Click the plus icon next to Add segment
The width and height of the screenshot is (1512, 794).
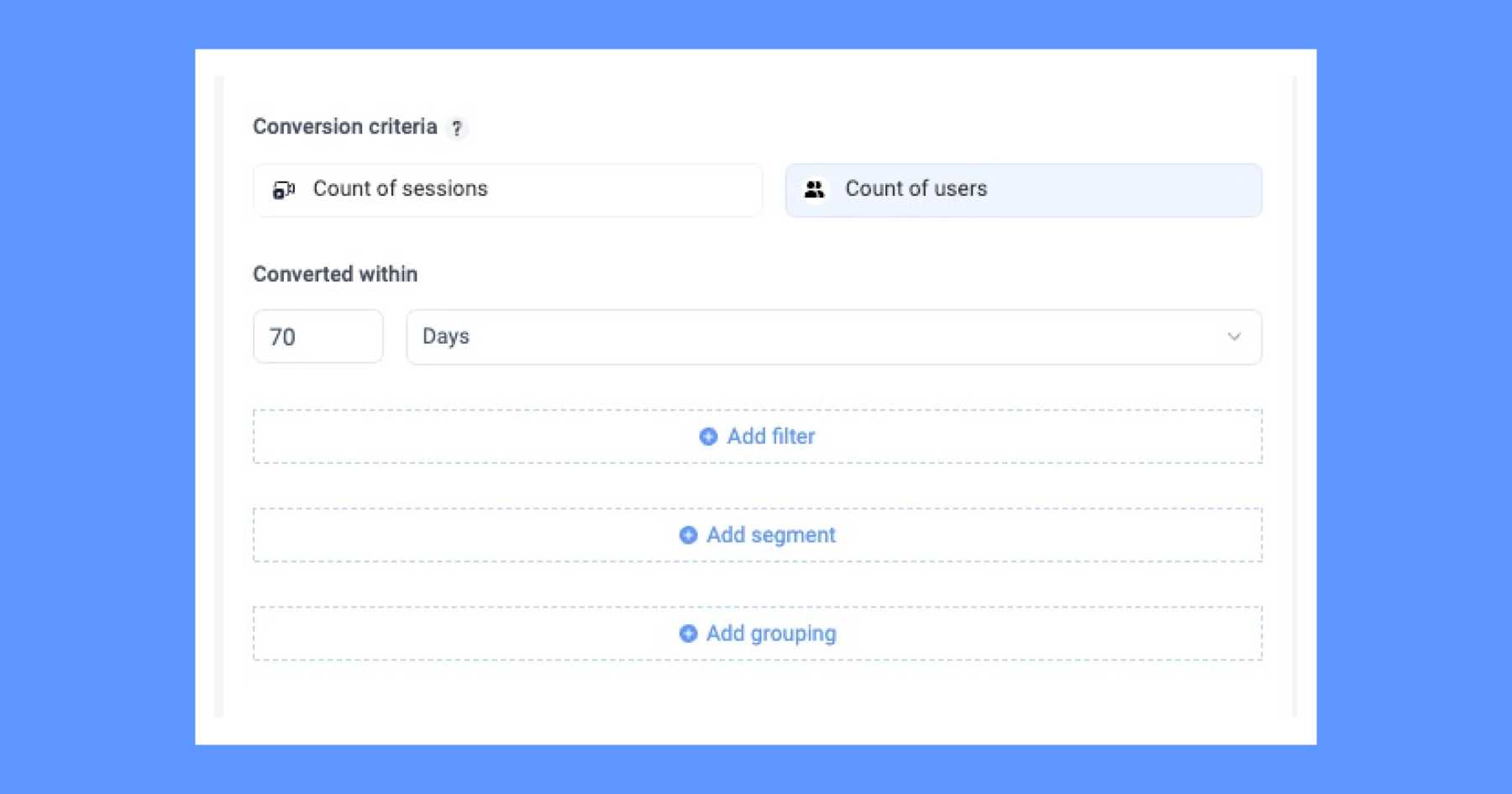[x=688, y=535]
